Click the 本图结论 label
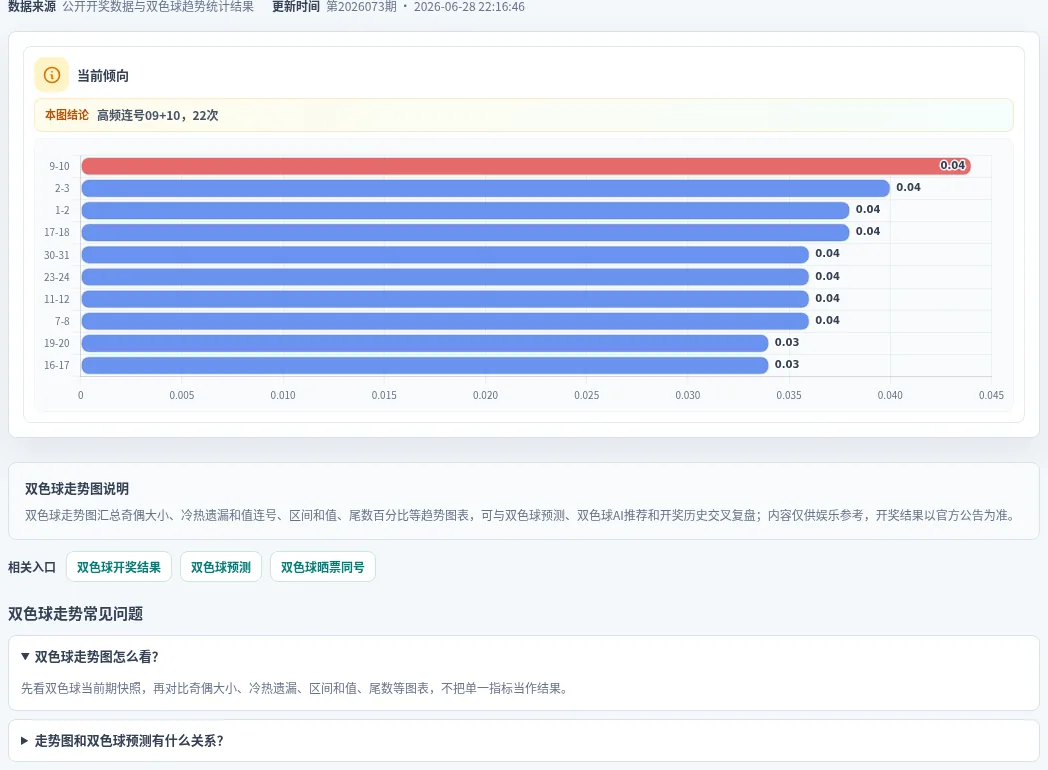The image size is (1048, 770). (67, 115)
